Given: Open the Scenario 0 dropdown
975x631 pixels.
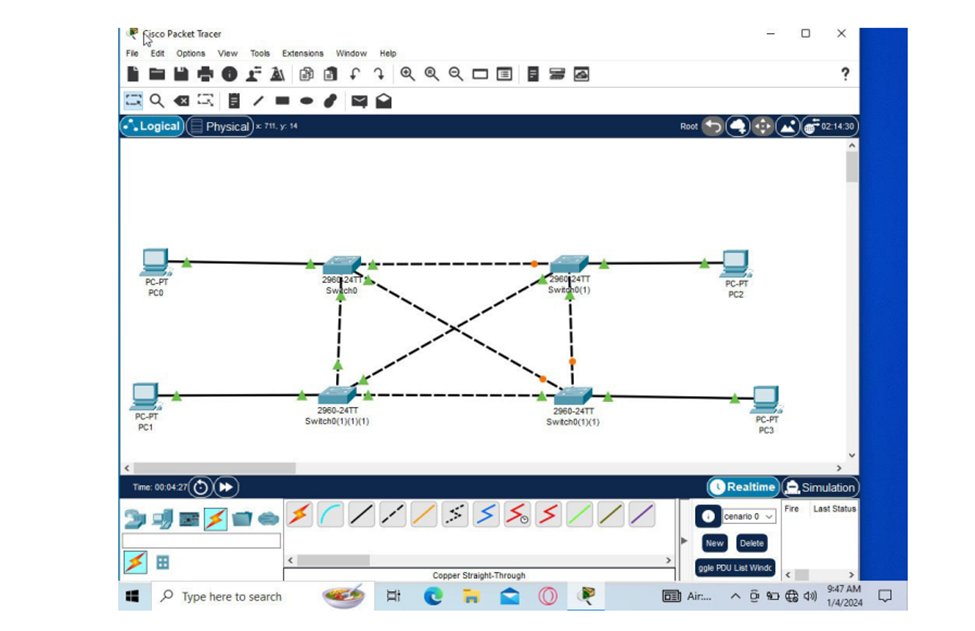Looking at the screenshot, I should point(749,517).
